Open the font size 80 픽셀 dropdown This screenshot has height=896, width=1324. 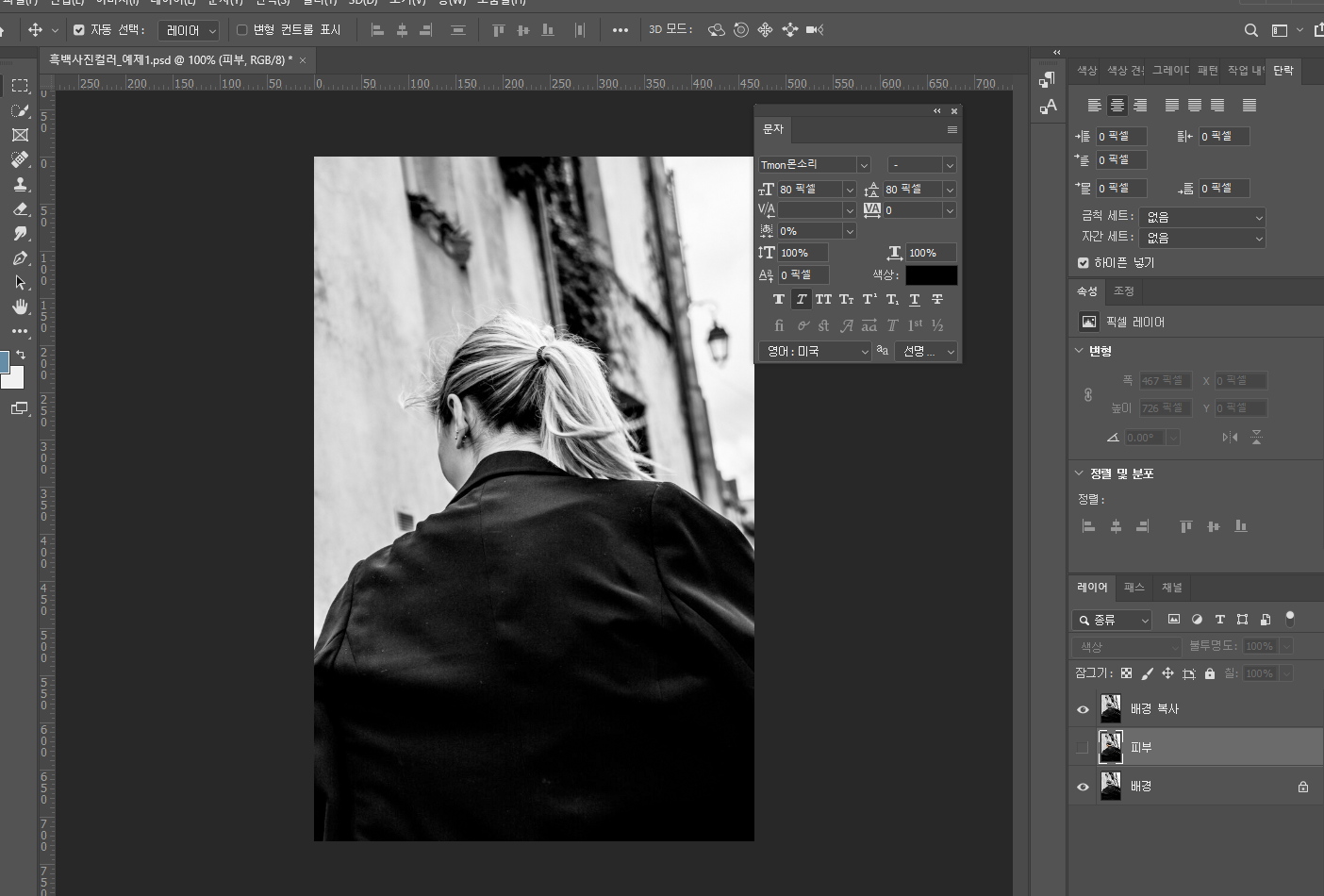coord(850,190)
